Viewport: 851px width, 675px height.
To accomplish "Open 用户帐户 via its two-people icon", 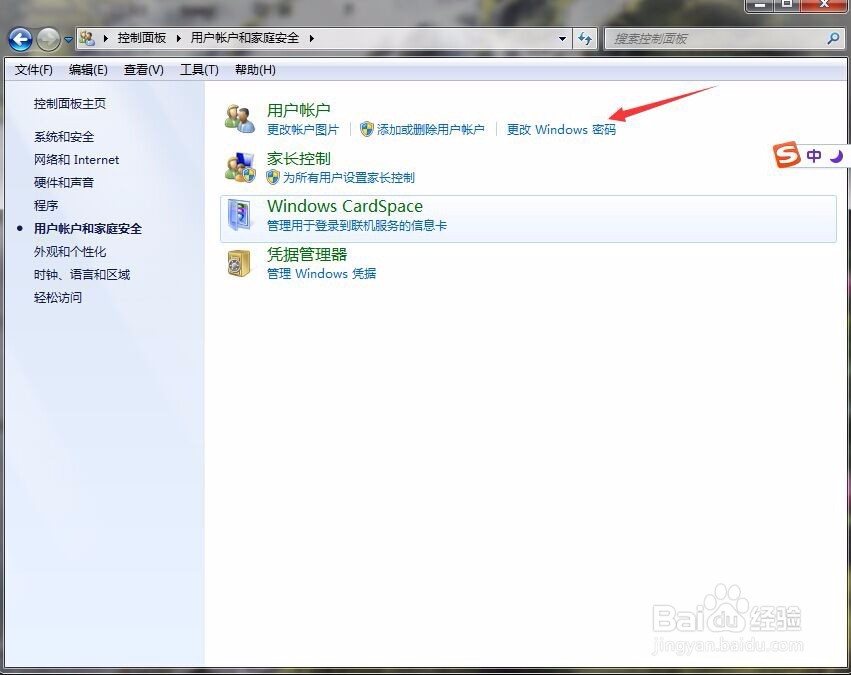I will pos(239,117).
